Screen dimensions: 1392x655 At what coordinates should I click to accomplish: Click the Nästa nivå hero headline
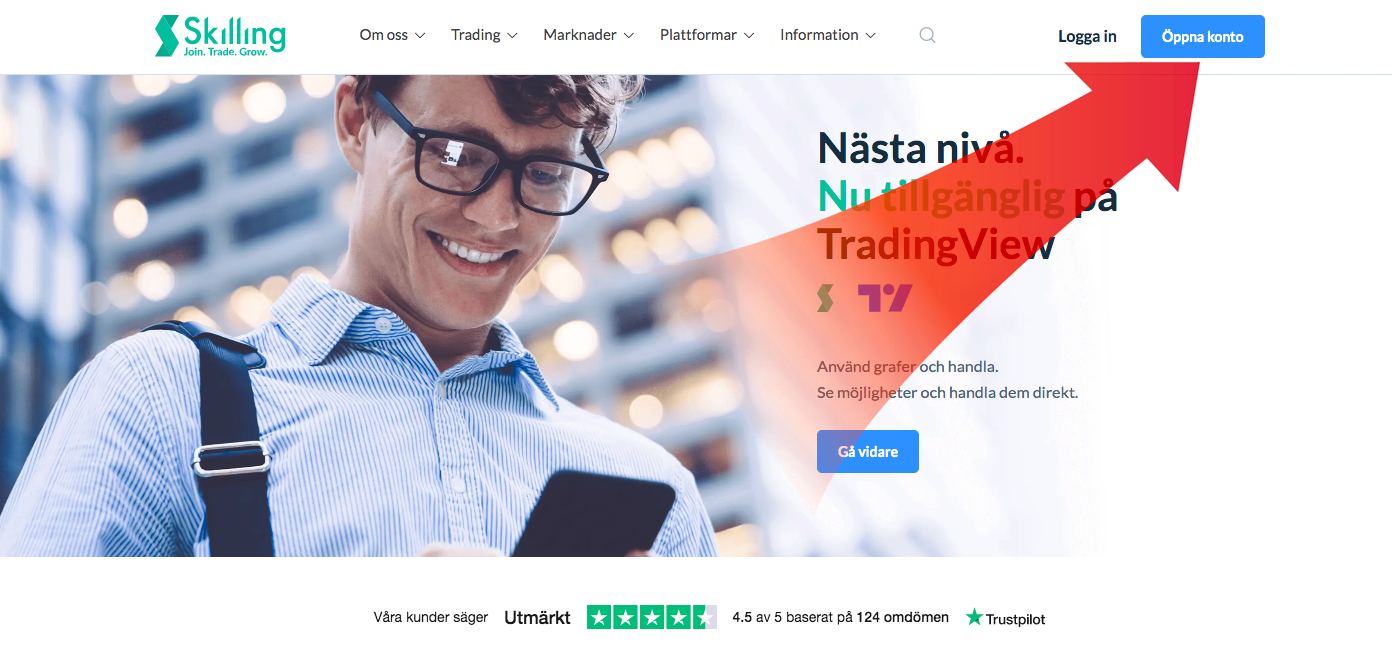920,149
